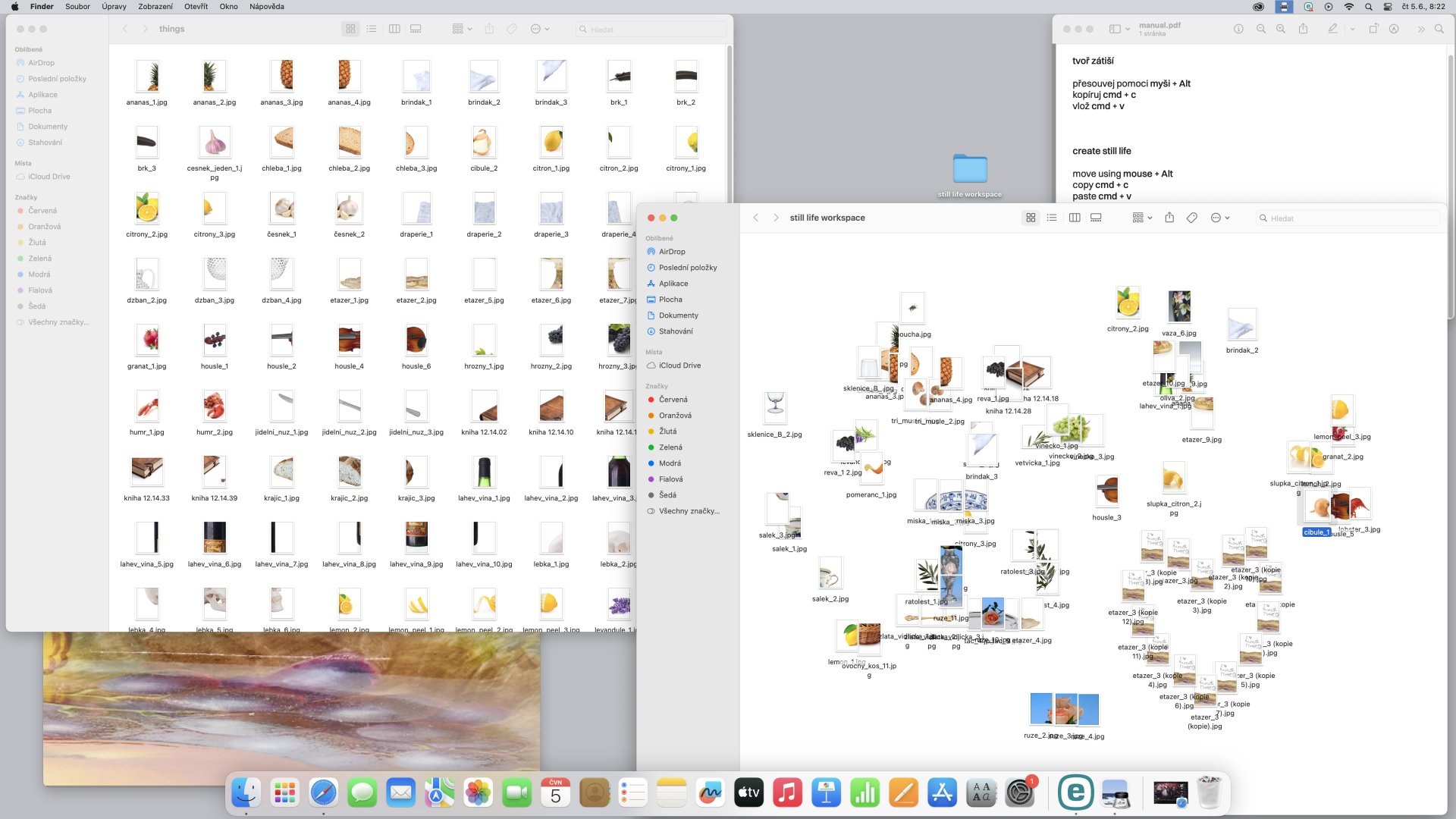Switch still life workspace window to list view
The height and width of the screenshot is (819, 1456).
[x=1052, y=218]
